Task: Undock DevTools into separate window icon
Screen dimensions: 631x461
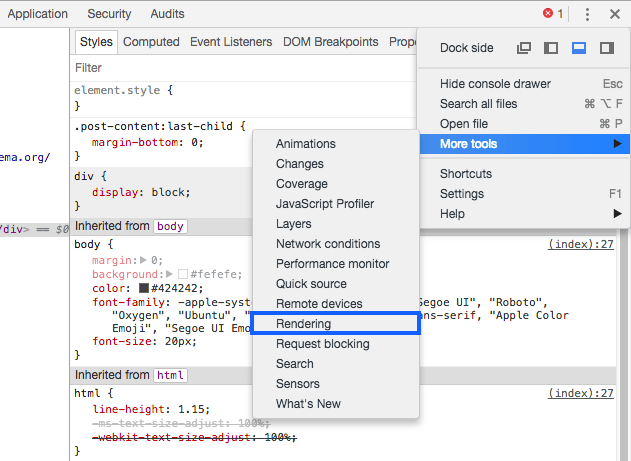Action: [x=524, y=48]
